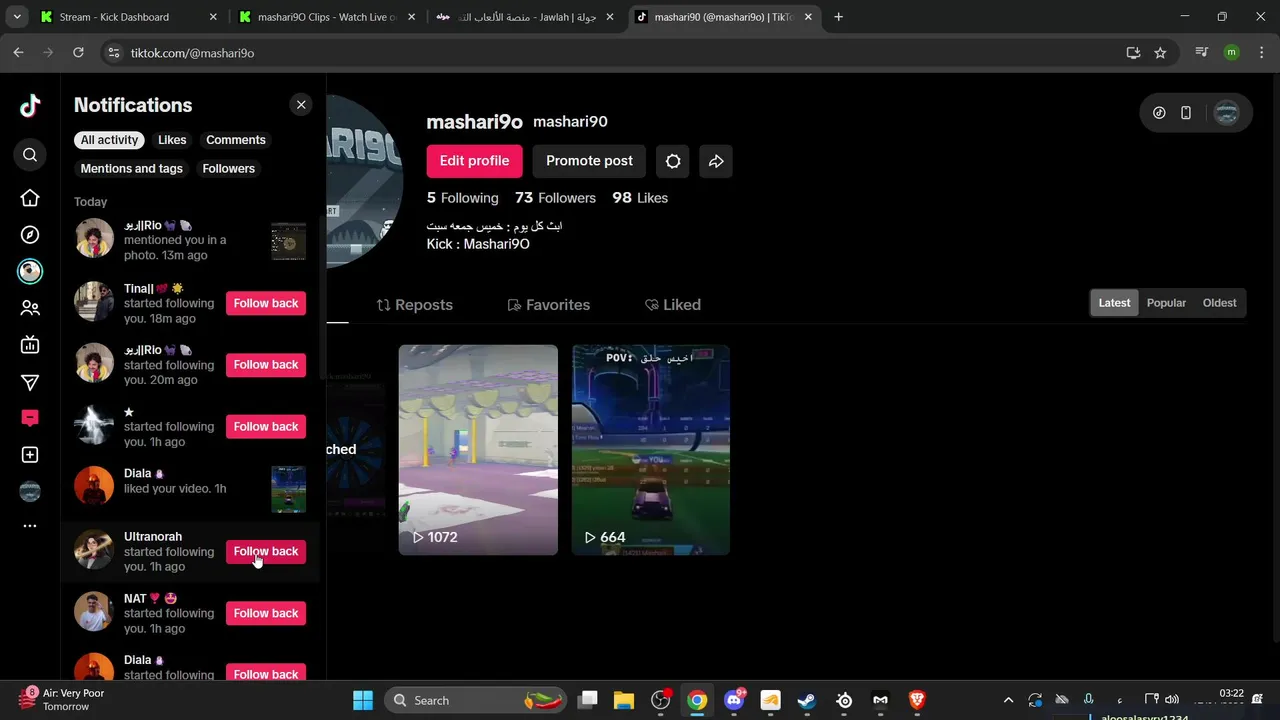
Task: Click the TikTok logo in the sidebar
Action: [30, 106]
